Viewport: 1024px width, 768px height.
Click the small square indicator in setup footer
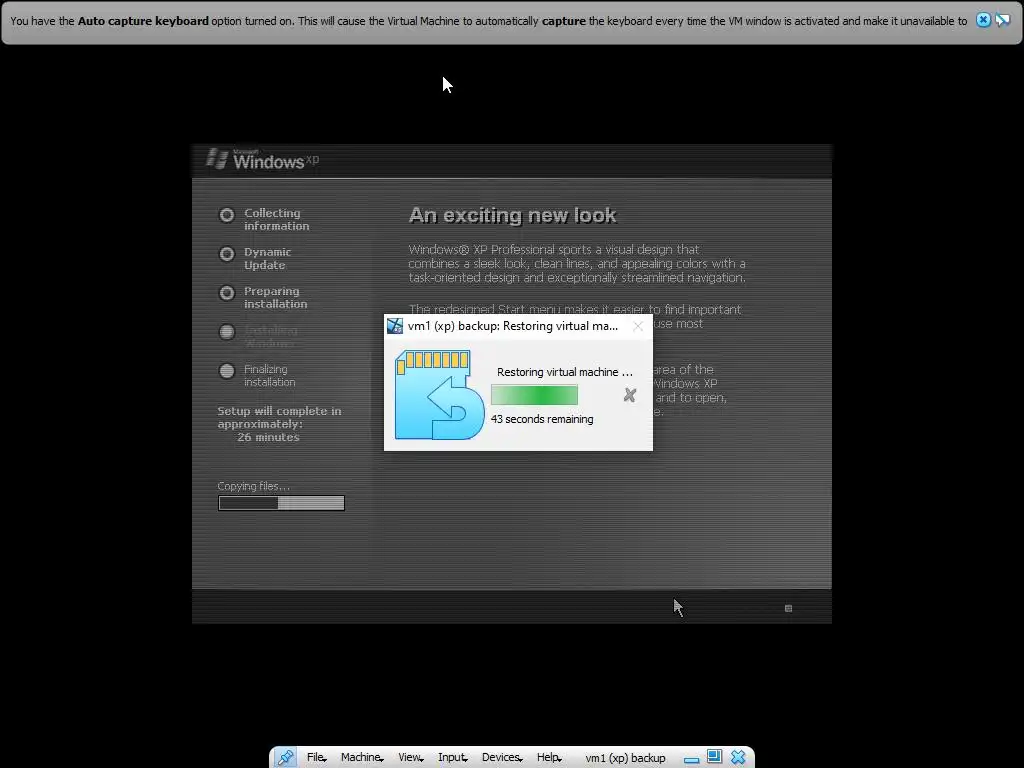[788, 608]
